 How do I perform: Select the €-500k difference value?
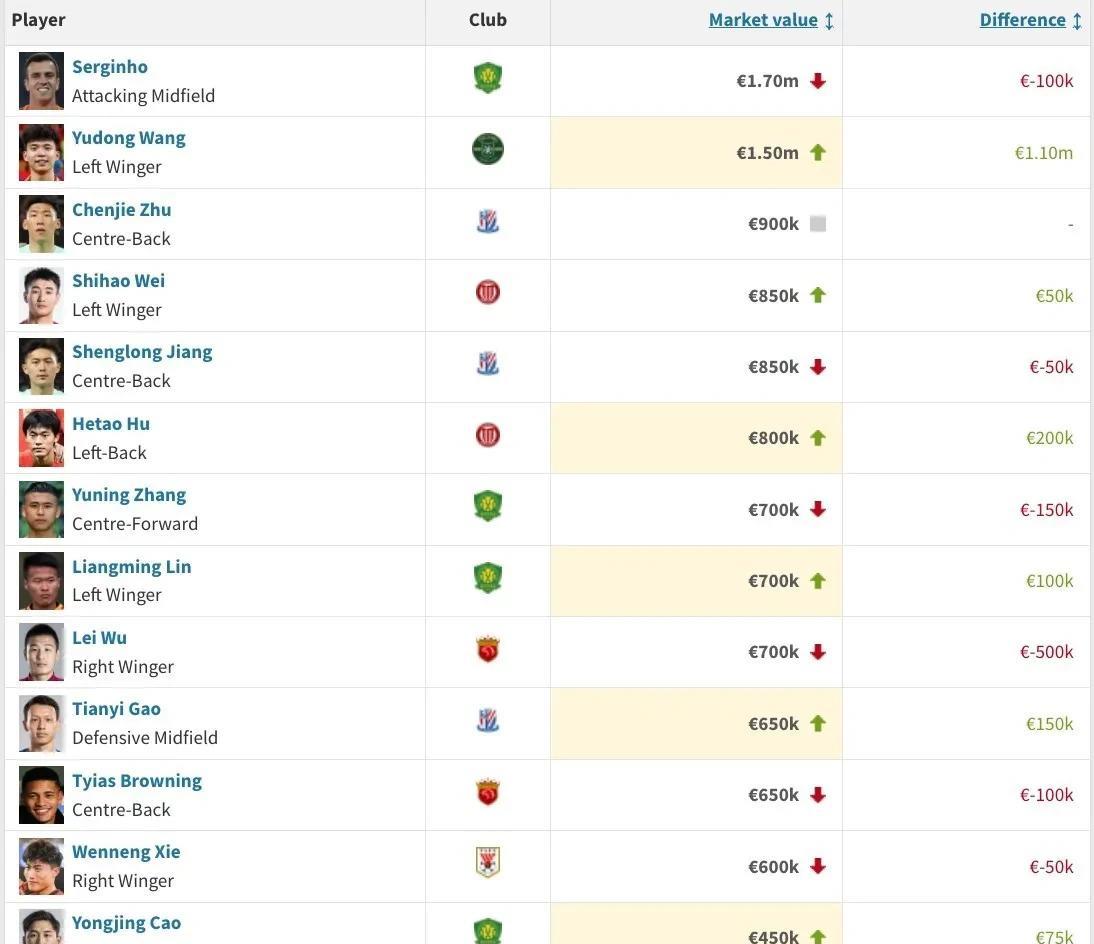point(1047,652)
